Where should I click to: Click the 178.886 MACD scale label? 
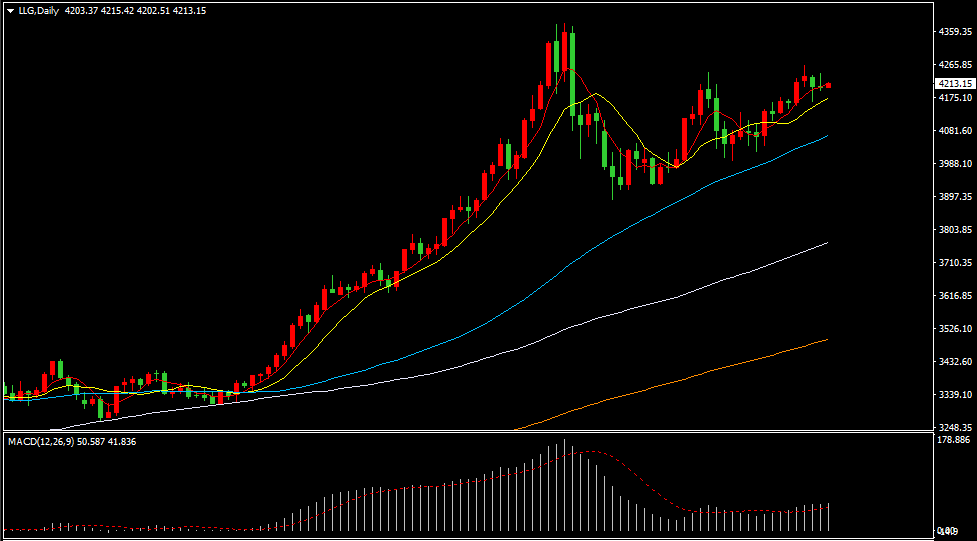point(955,440)
